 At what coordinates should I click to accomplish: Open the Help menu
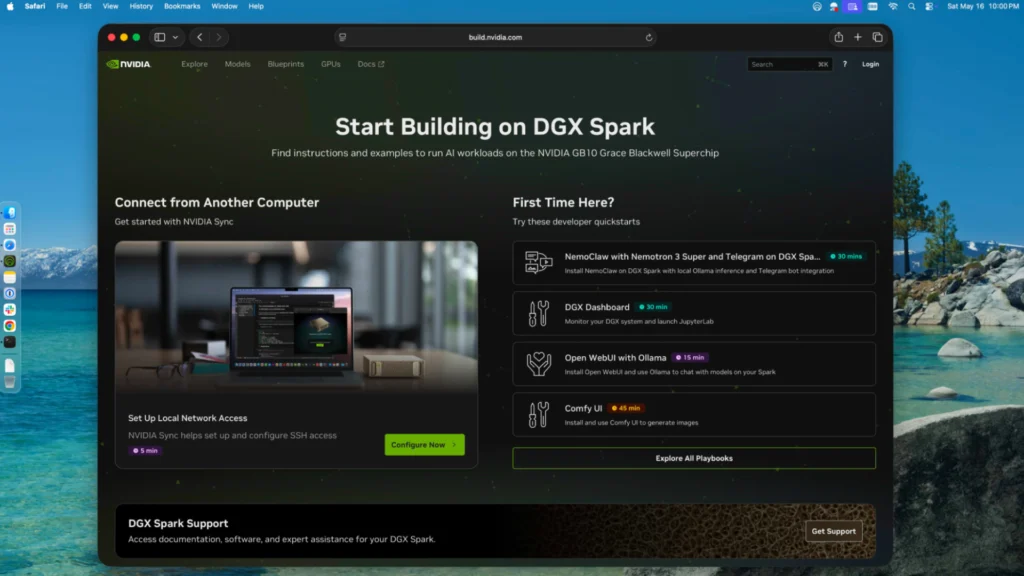(x=256, y=7)
